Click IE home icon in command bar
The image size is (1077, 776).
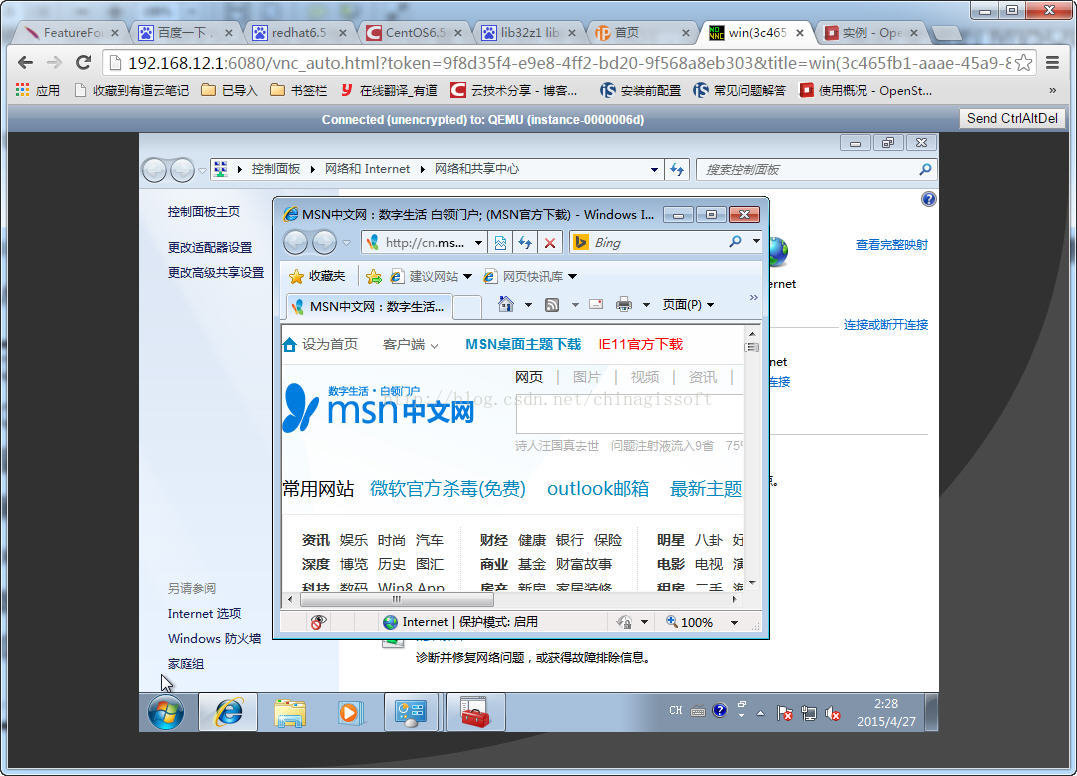[x=506, y=304]
